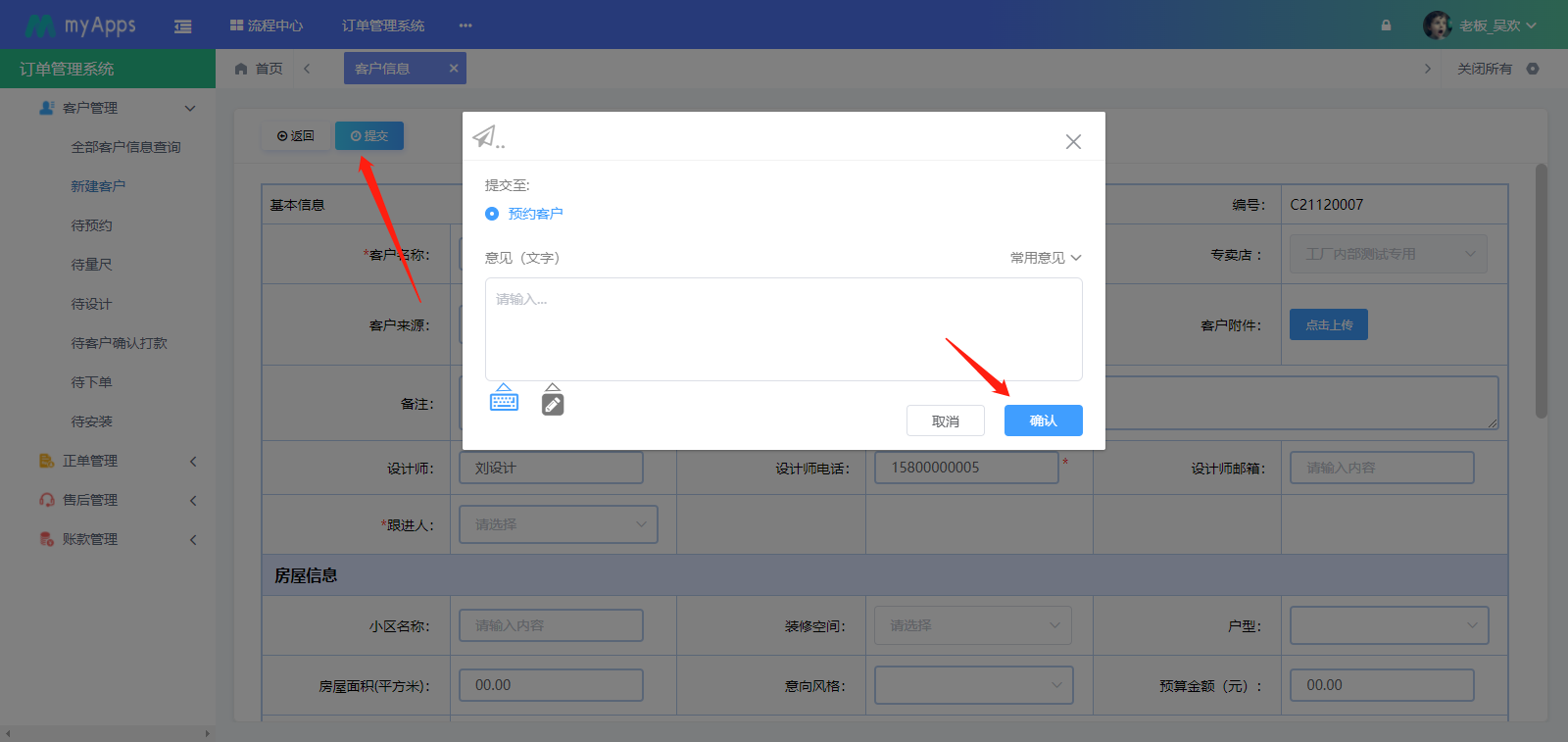Close the 客户信息 tab

point(454,69)
